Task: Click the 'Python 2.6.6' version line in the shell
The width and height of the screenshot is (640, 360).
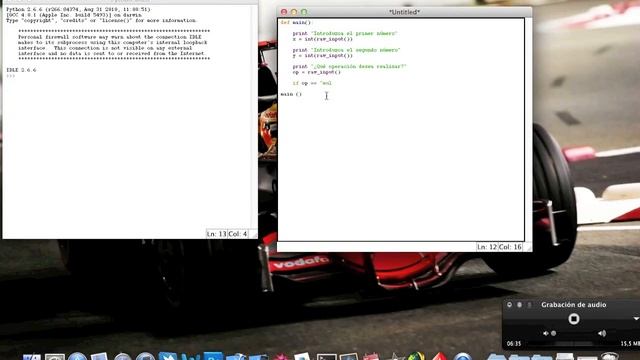Action: tap(78, 9)
